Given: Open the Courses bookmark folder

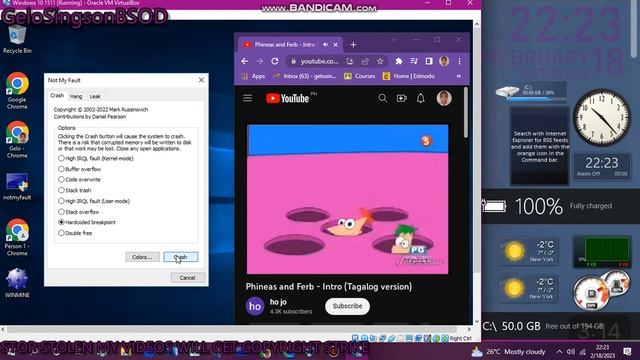Looking at the screenshot, I should (x=360, y=76).
